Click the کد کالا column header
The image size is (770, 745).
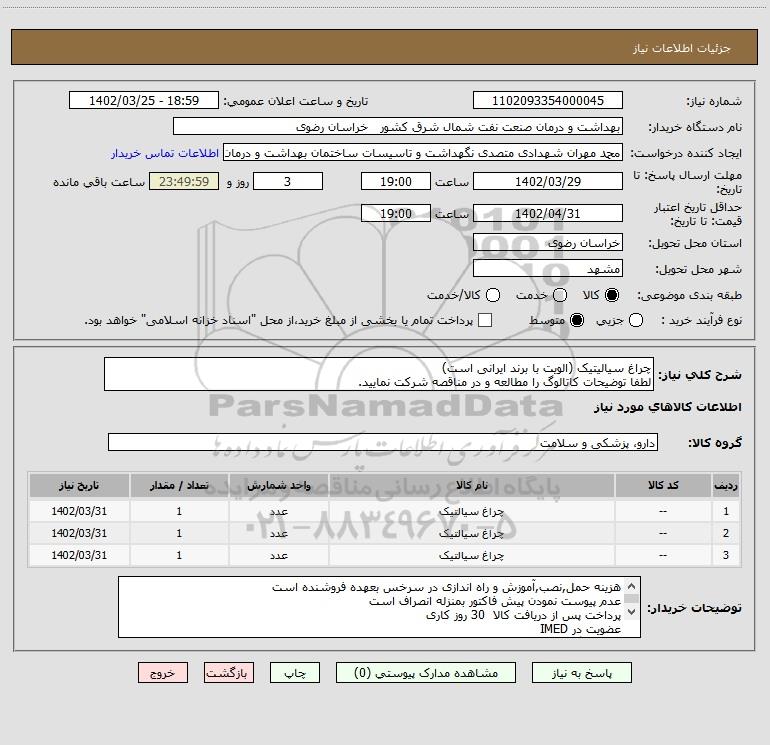point(663,485)
